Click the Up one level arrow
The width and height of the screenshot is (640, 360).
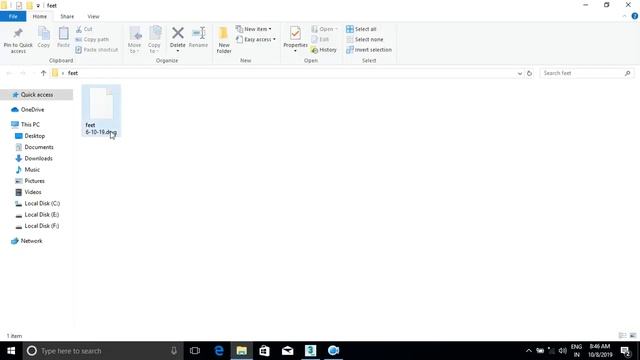pyautogui.click(x=43, y=73)
